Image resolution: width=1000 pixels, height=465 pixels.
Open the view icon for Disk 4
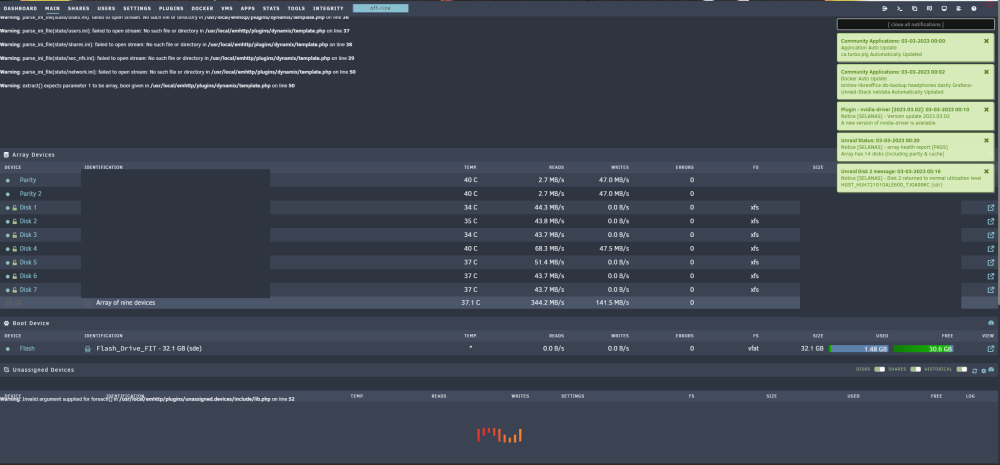click(x=990, y=249)
